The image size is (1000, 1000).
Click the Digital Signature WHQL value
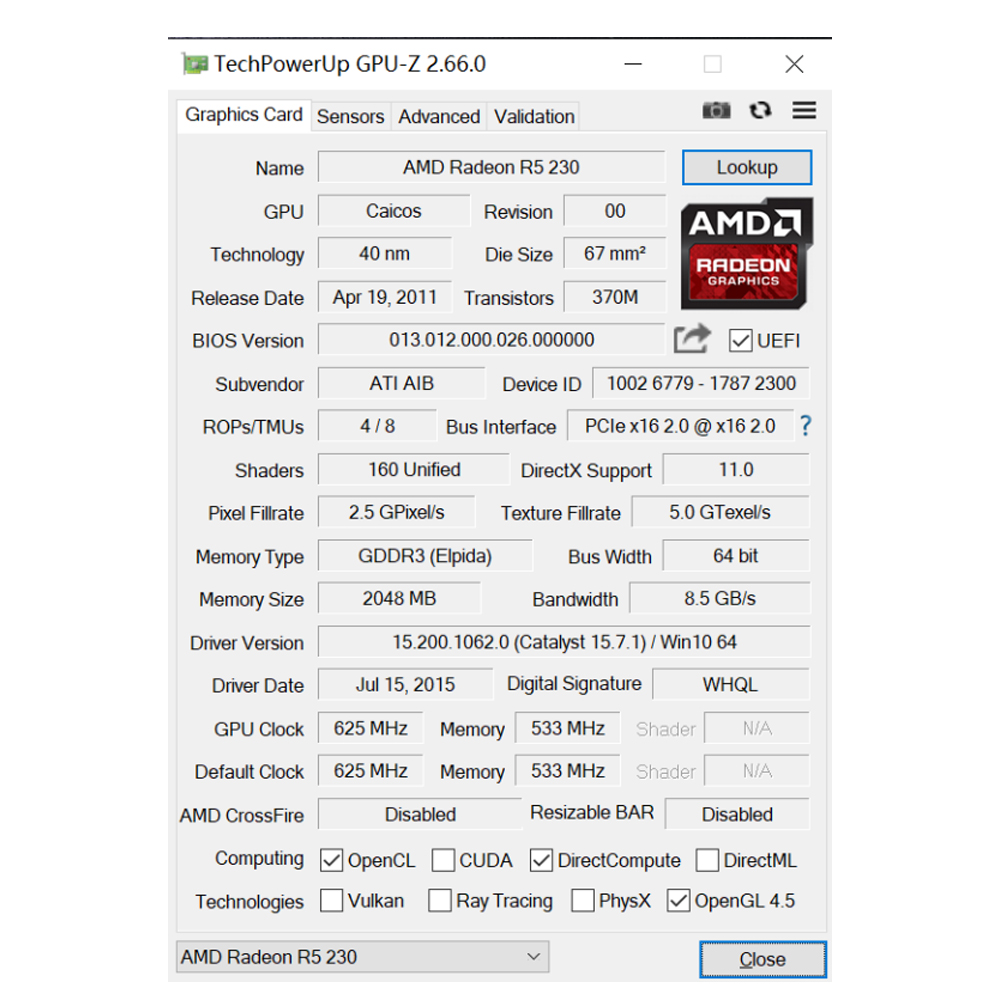[731, 684]
